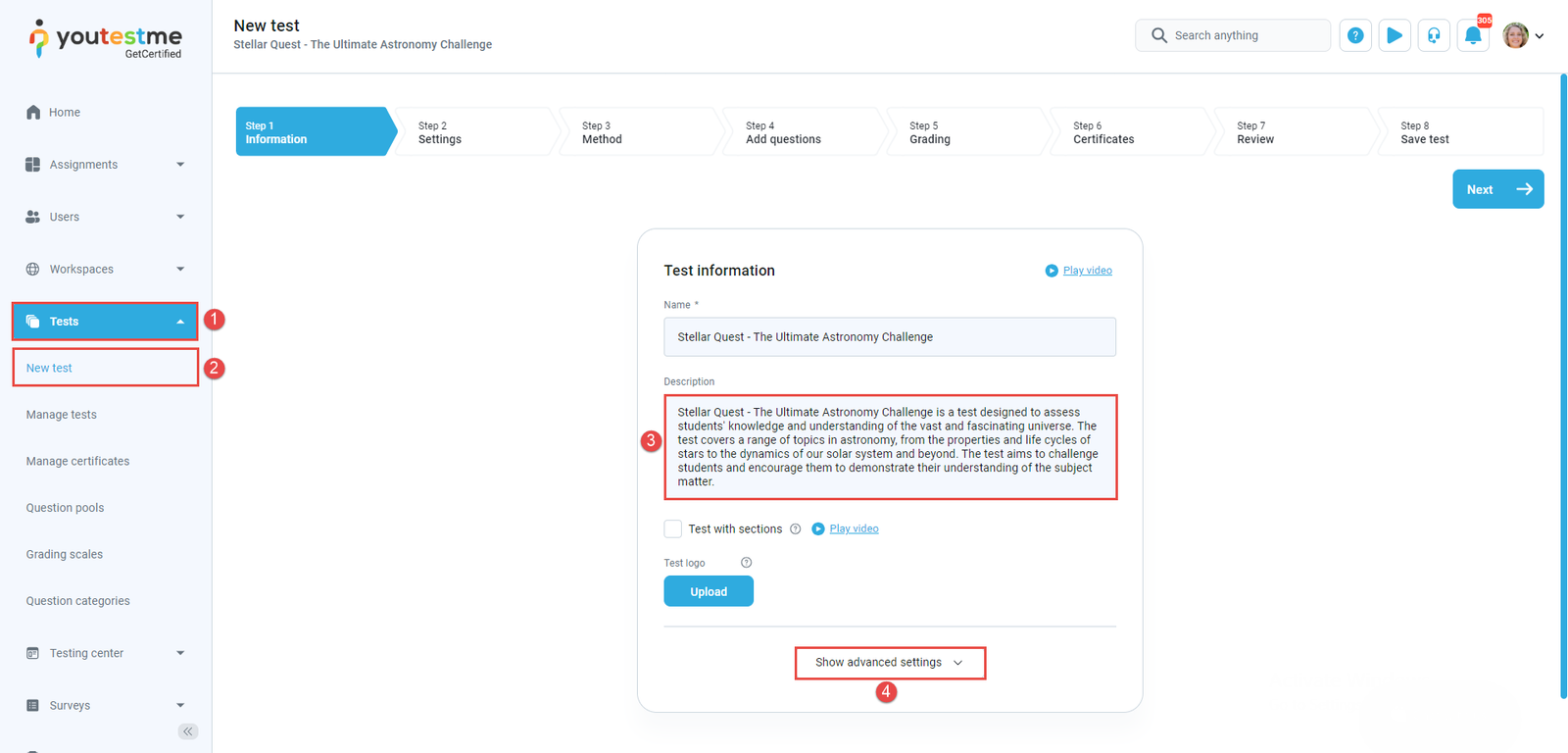
Task: Click the Test logo help icon
Action: 746,563
